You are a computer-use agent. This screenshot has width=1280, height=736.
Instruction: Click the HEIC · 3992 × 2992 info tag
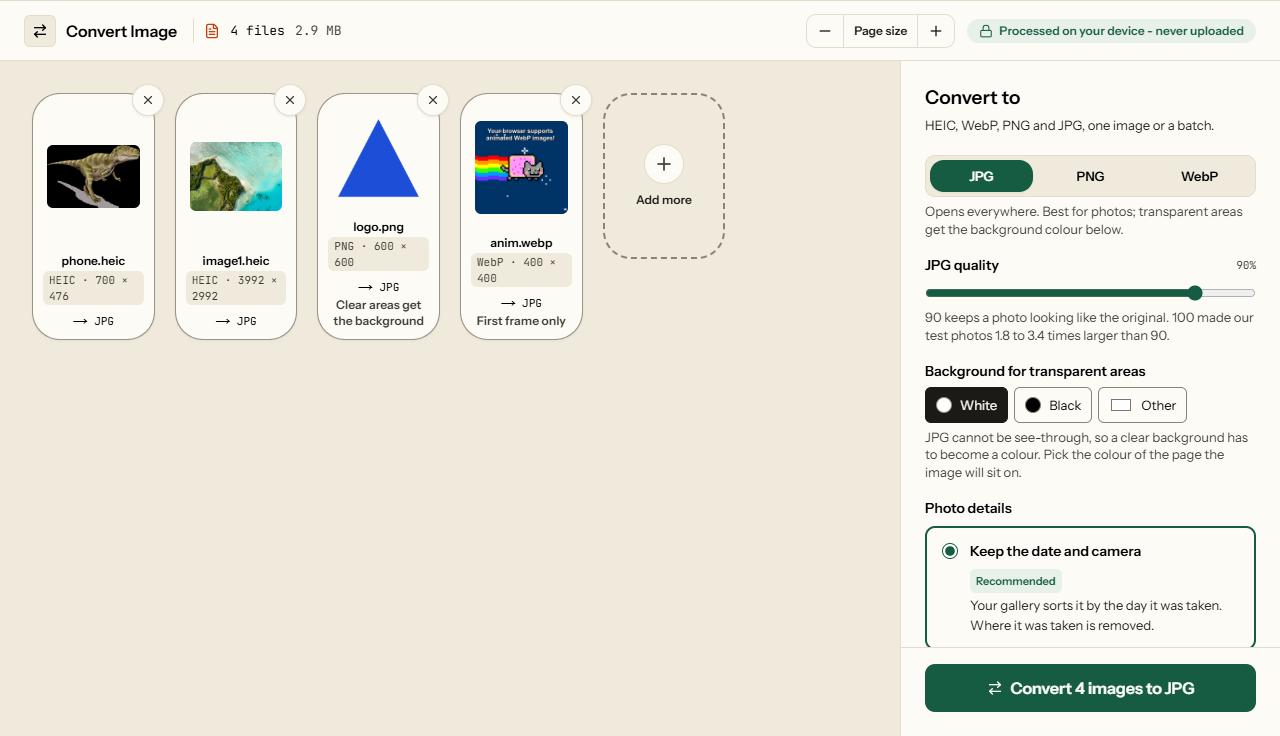point(236,288)
